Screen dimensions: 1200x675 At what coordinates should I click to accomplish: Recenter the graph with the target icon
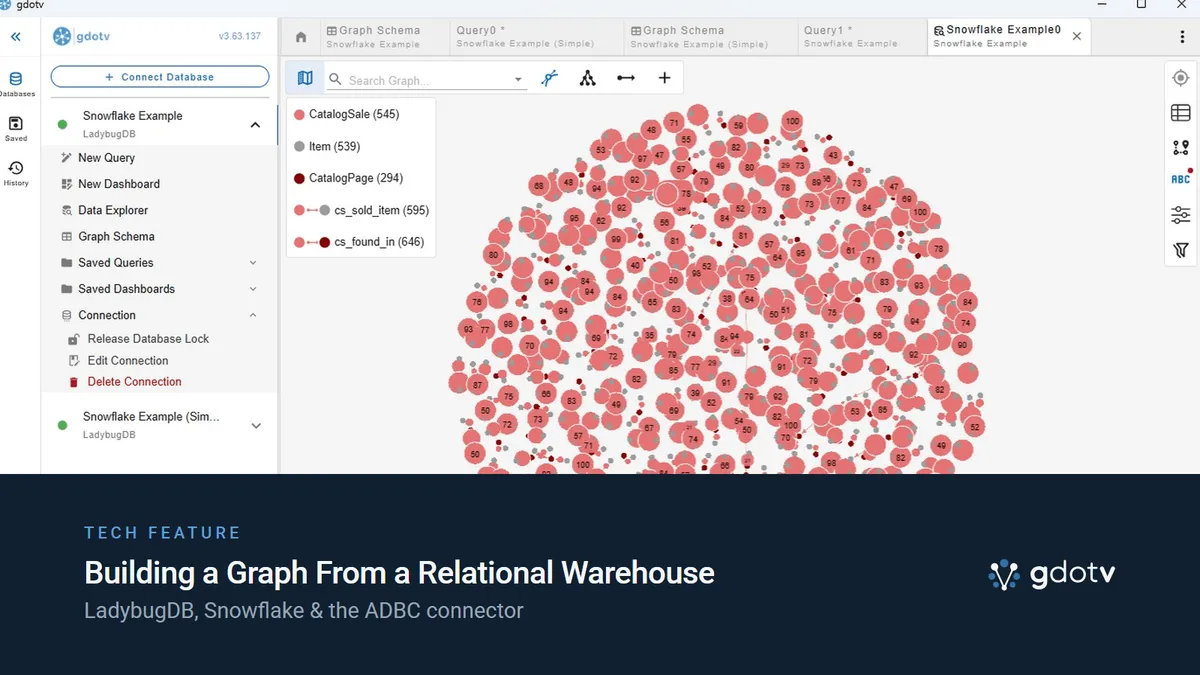click(x=1181, y=78)
